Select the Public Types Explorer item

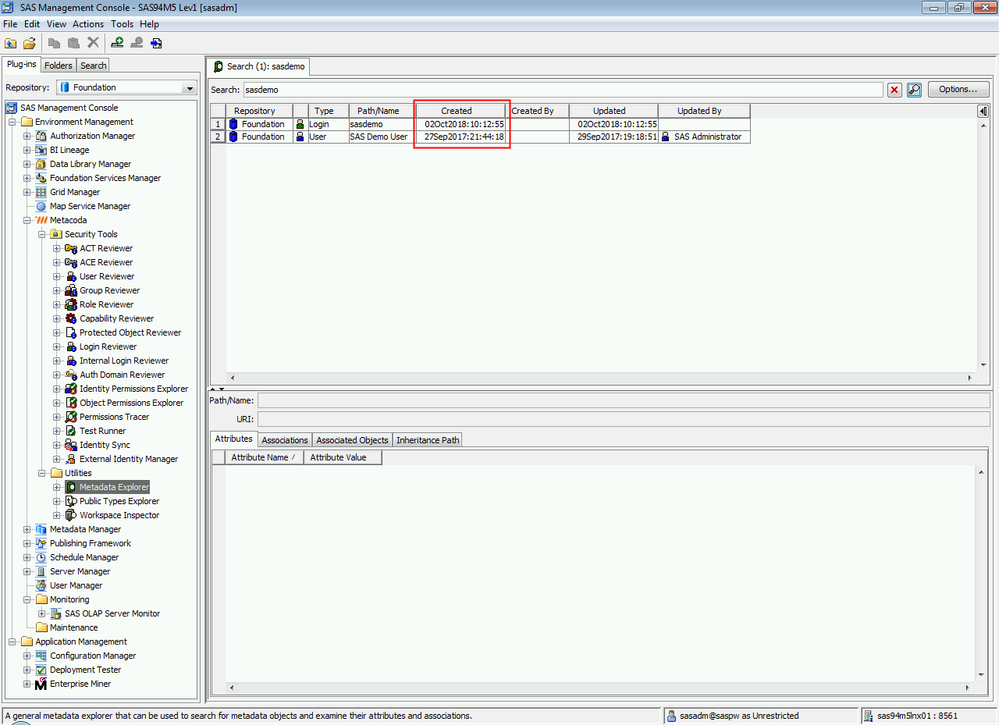click(119, 501)
